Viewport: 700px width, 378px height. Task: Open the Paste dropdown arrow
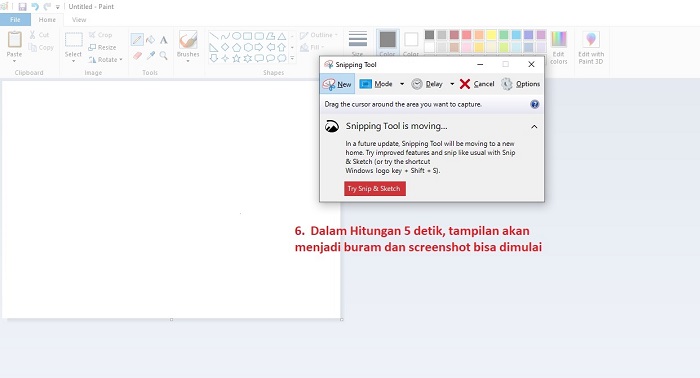point(14,61)
